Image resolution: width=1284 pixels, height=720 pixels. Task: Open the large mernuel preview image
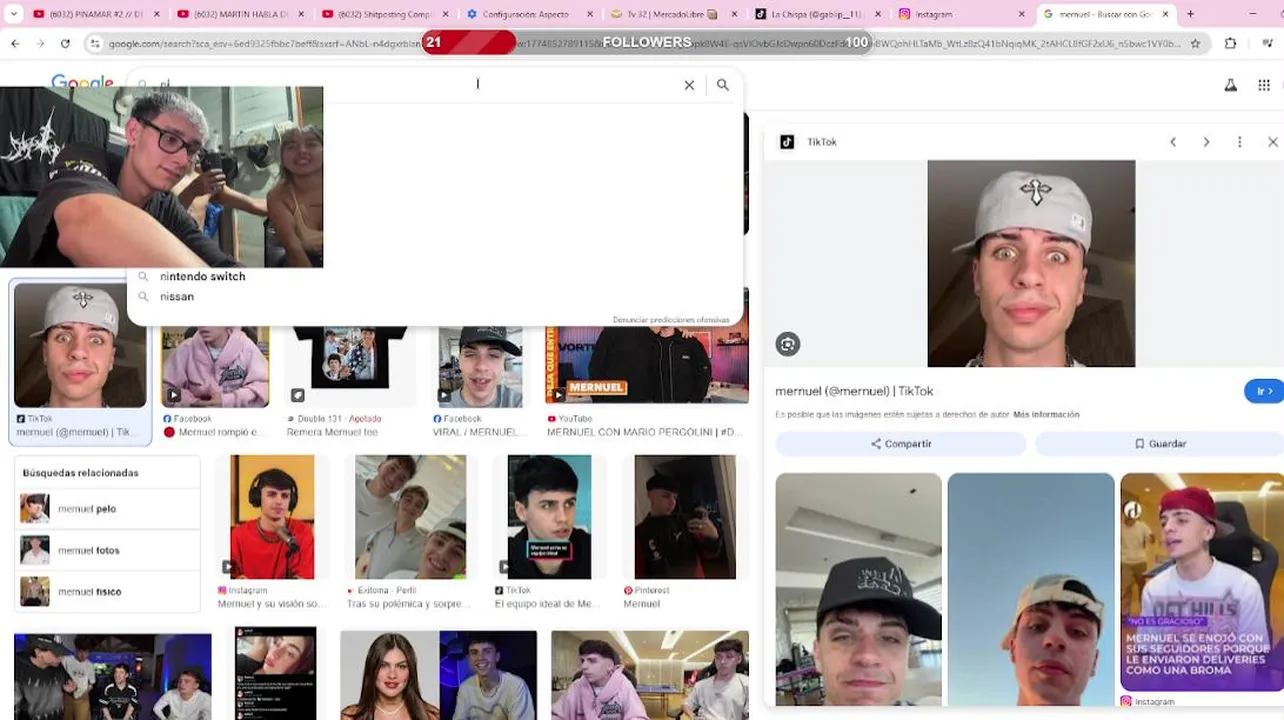tap(1031, 263)
